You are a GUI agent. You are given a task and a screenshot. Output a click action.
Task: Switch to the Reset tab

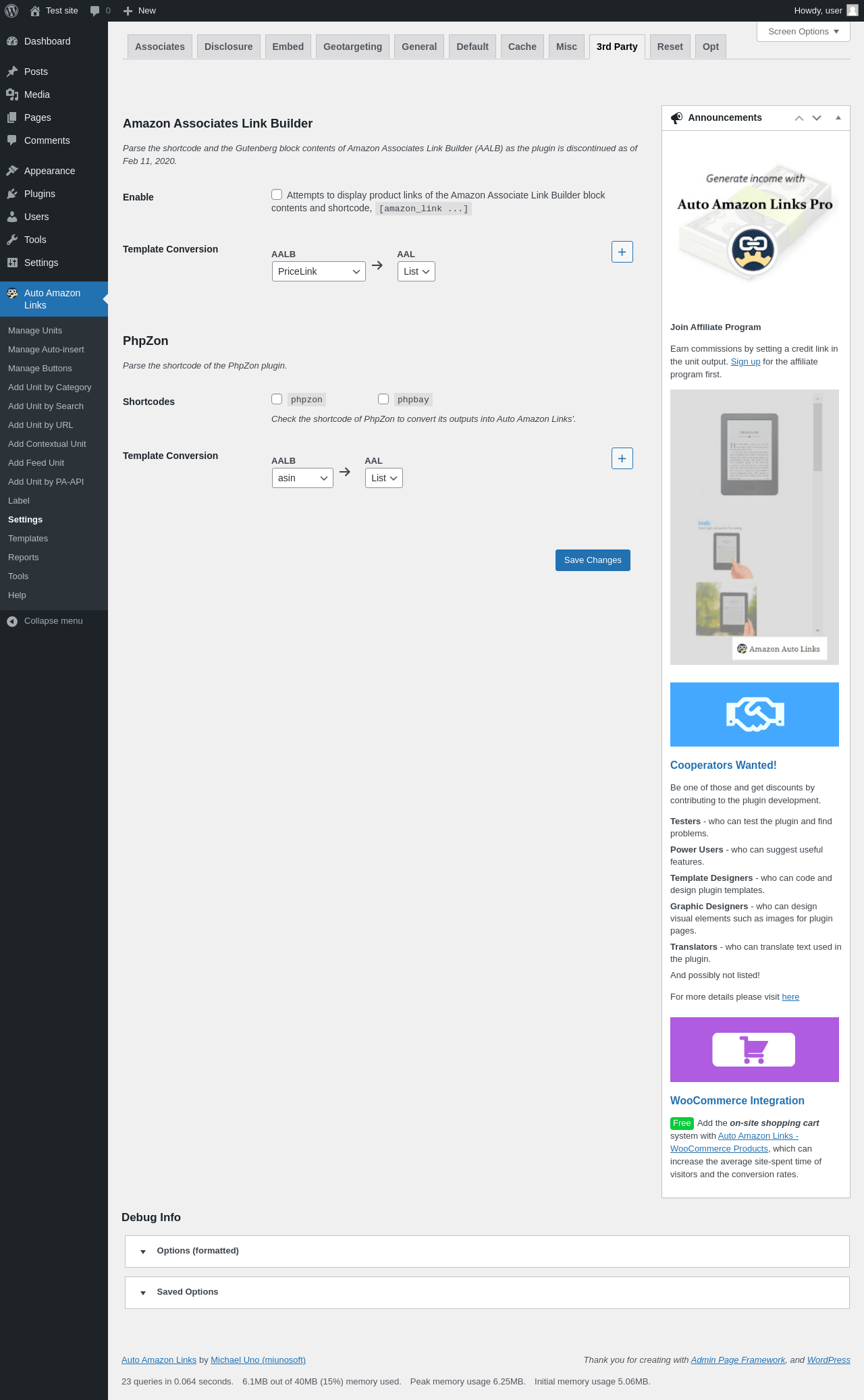pos(670,47)
